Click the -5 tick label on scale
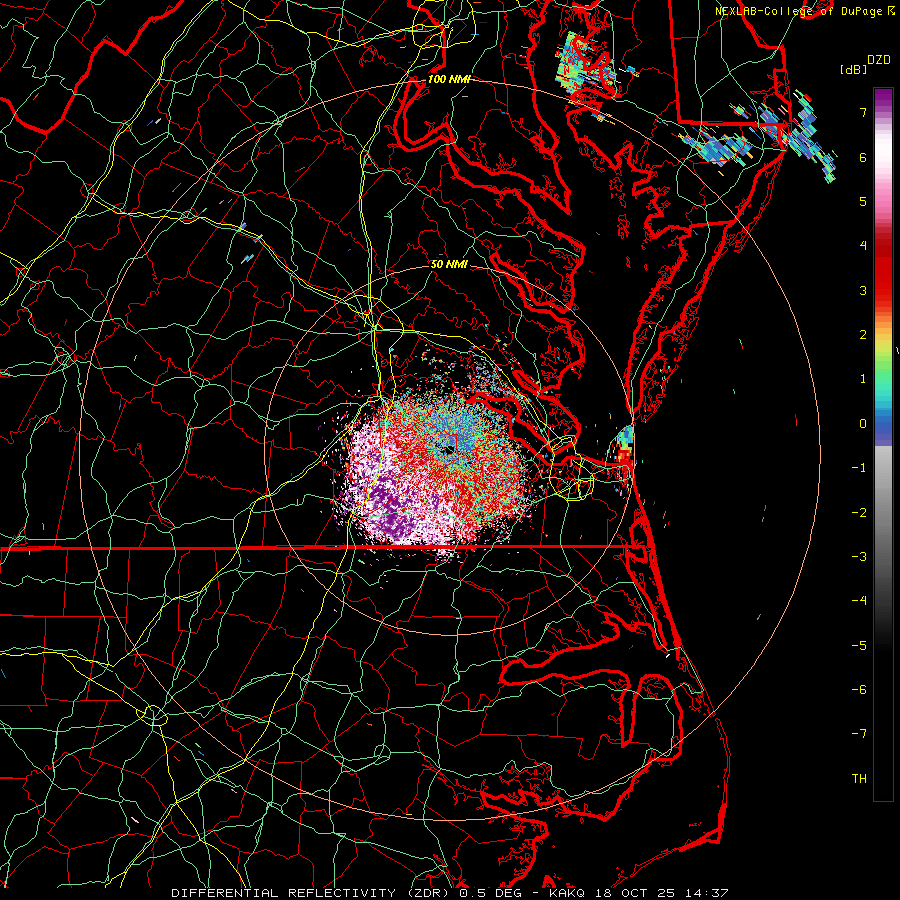The image size is (900, 900). (x=859, y=646)
